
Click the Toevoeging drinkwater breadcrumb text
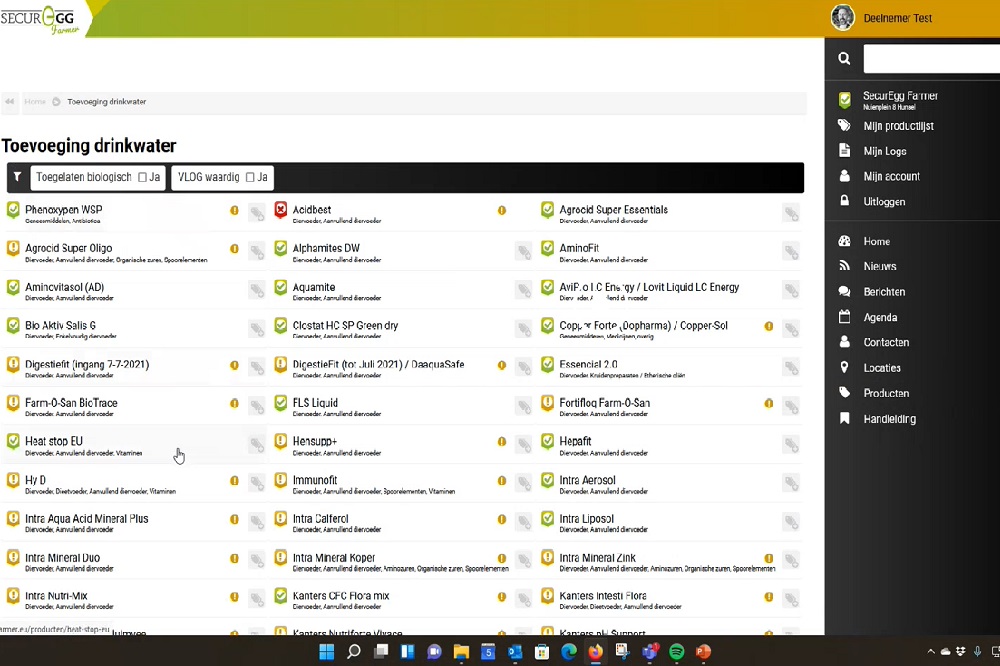pos(107,101)
